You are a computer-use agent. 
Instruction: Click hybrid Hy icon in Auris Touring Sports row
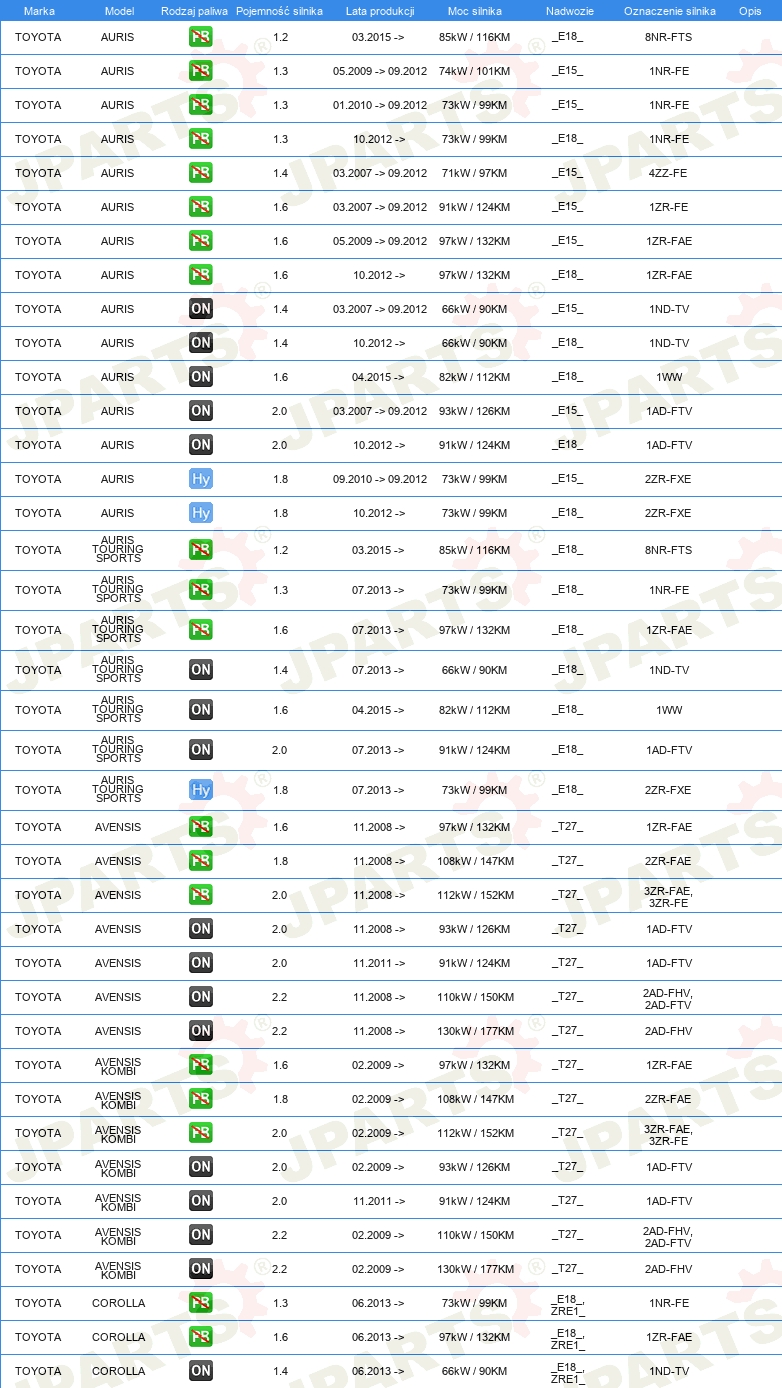coord(201,790)
